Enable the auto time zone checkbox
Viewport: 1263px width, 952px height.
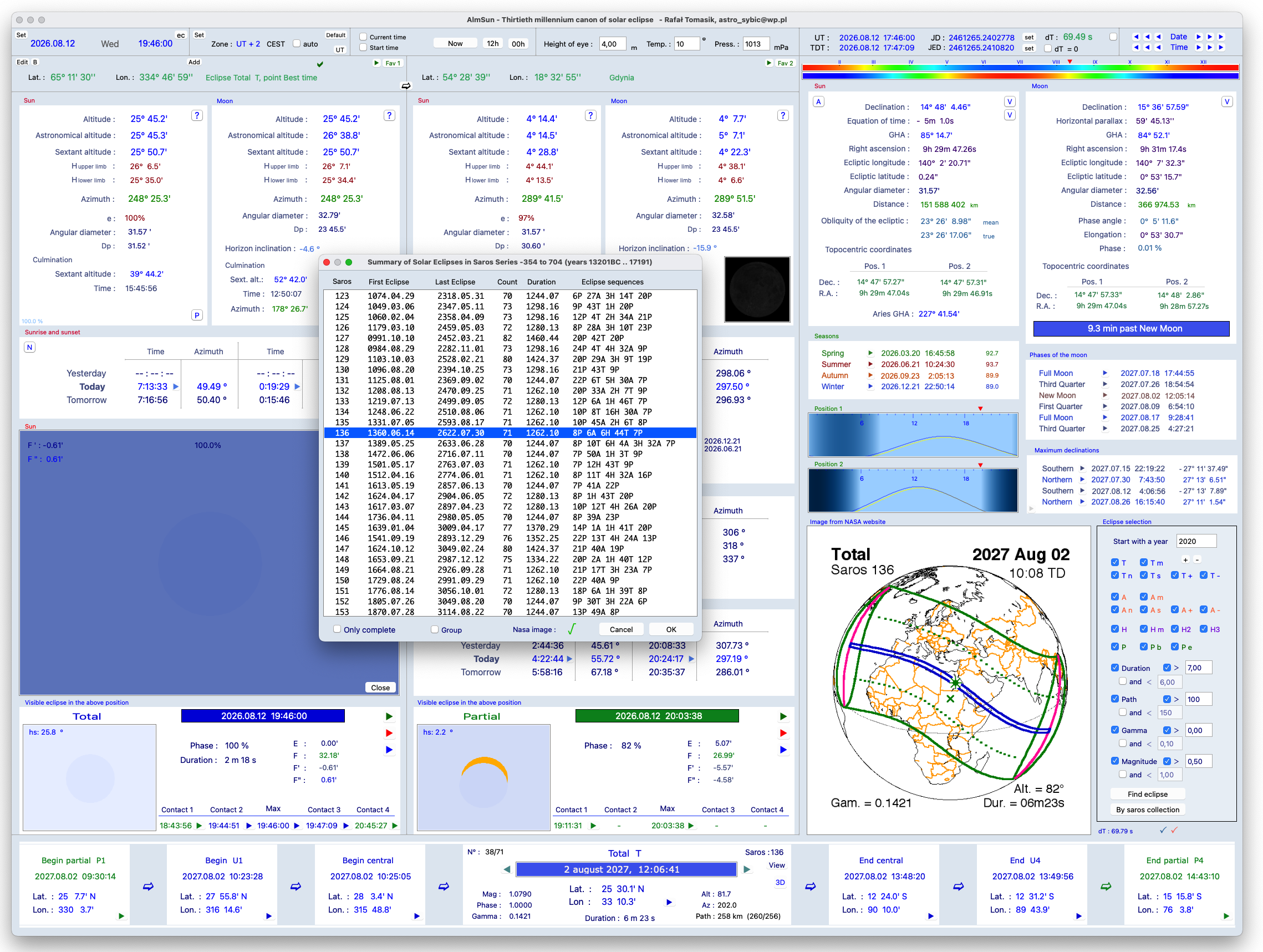pos(296,43)
